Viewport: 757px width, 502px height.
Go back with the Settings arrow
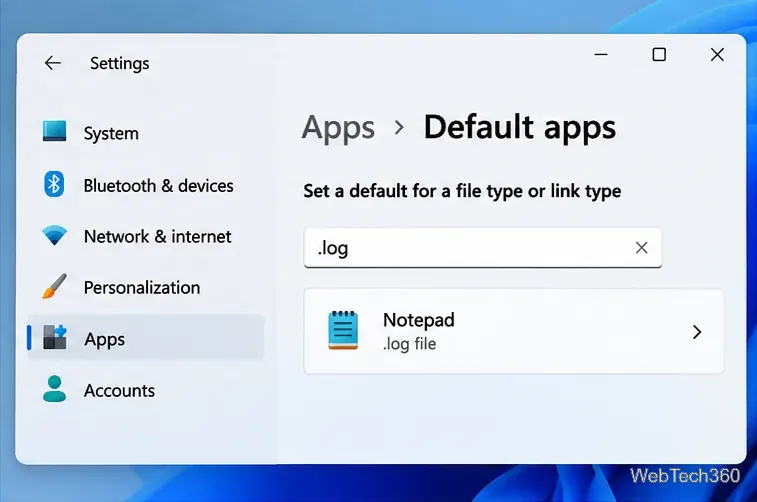(x=53, y=63)
